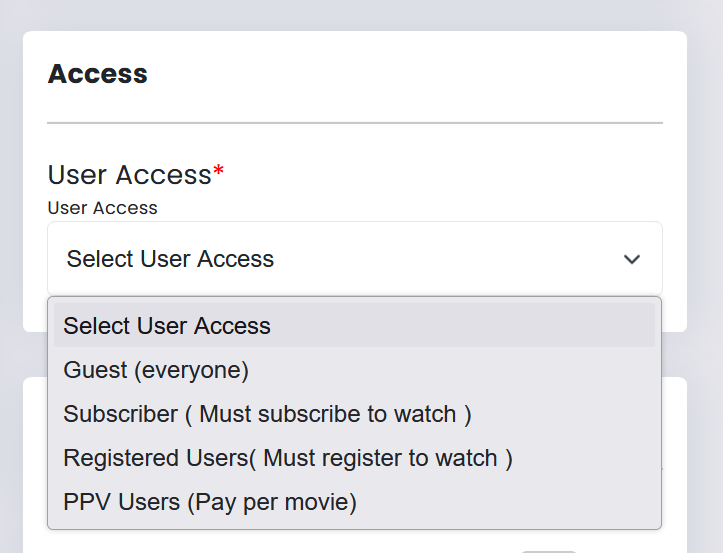Click the chevron arrow in User Access field
This screenshot has width=723, height=553.
pyautogui.click(x=631, y=260)
